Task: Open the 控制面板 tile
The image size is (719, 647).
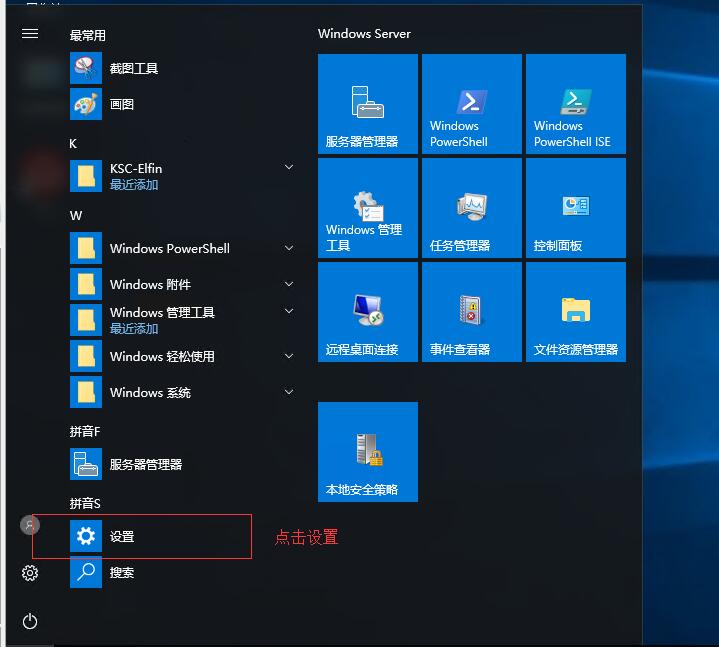Action: (576, 208)
